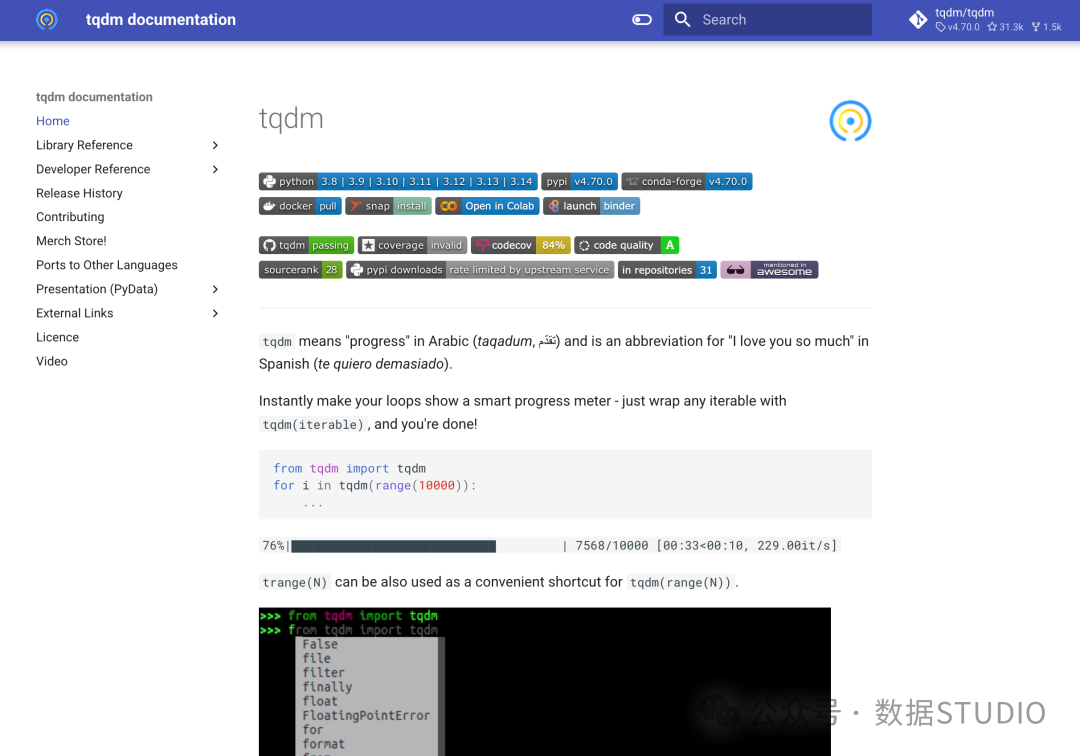Open Ports to Other Languages page

click(x=107, y=265)
